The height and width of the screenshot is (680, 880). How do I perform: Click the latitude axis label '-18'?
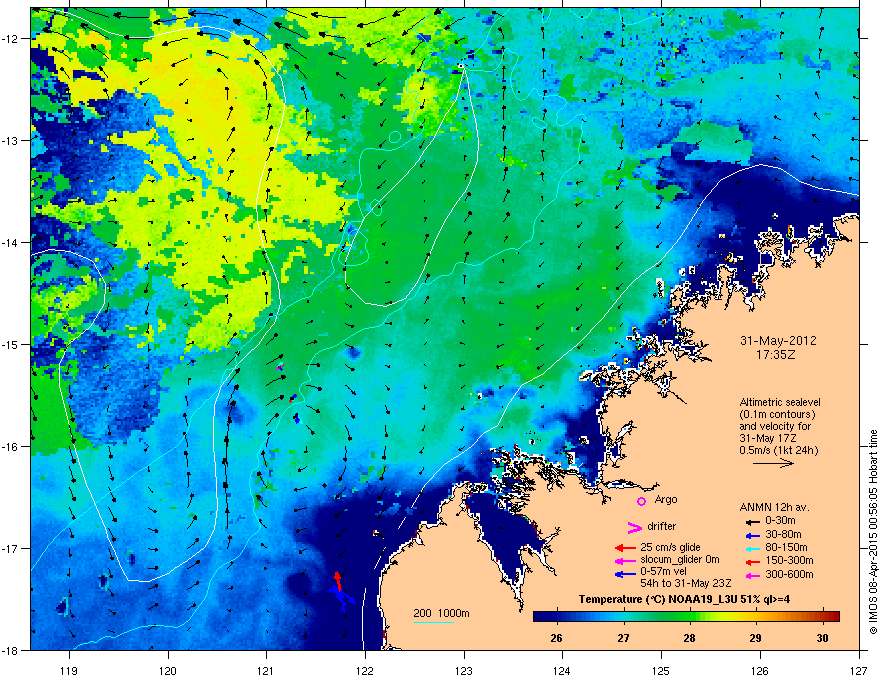tap(10, 650)
